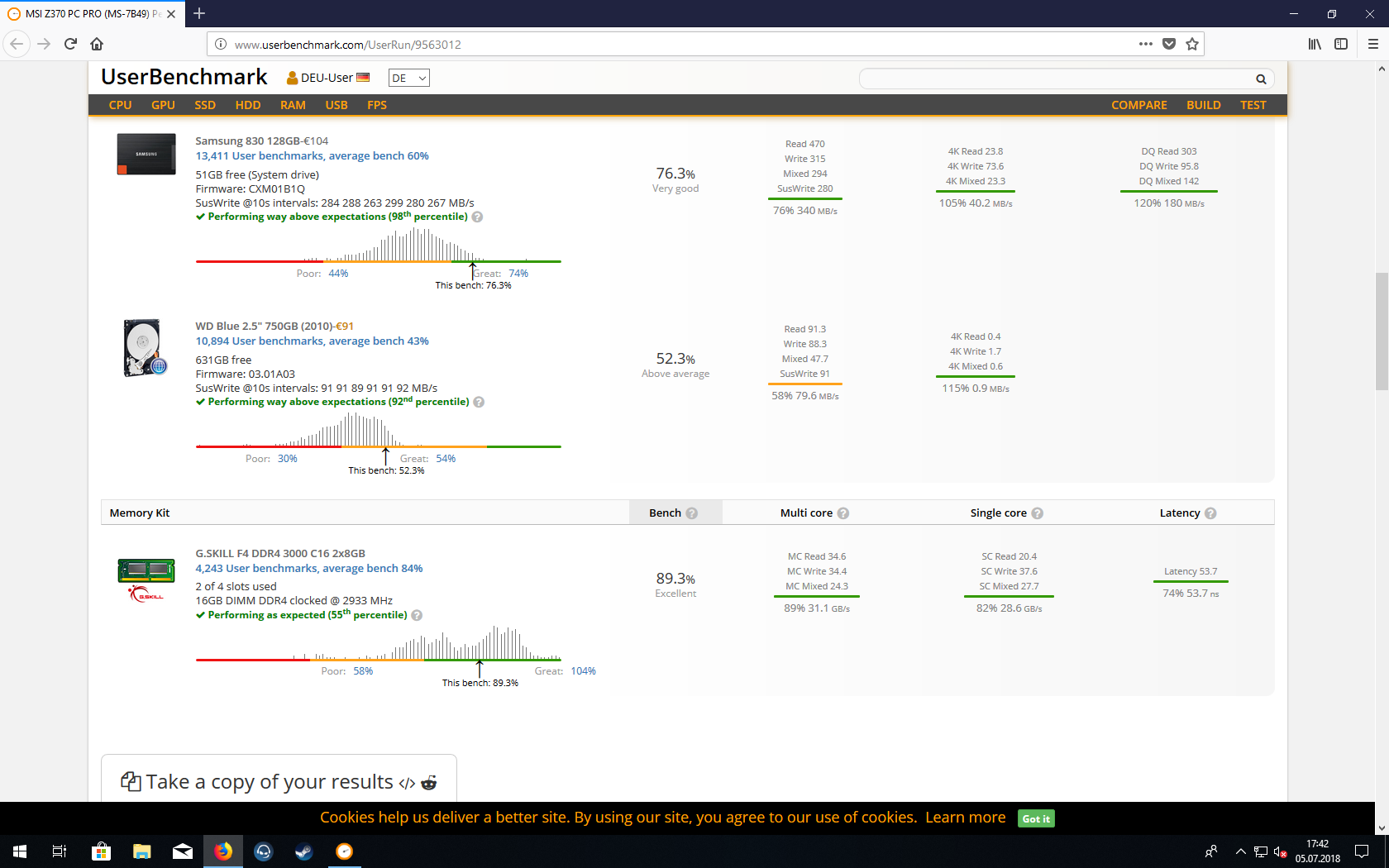The image size is (1389, 868).
Task: Click Learn more cookie link
Action: (965, 818)
